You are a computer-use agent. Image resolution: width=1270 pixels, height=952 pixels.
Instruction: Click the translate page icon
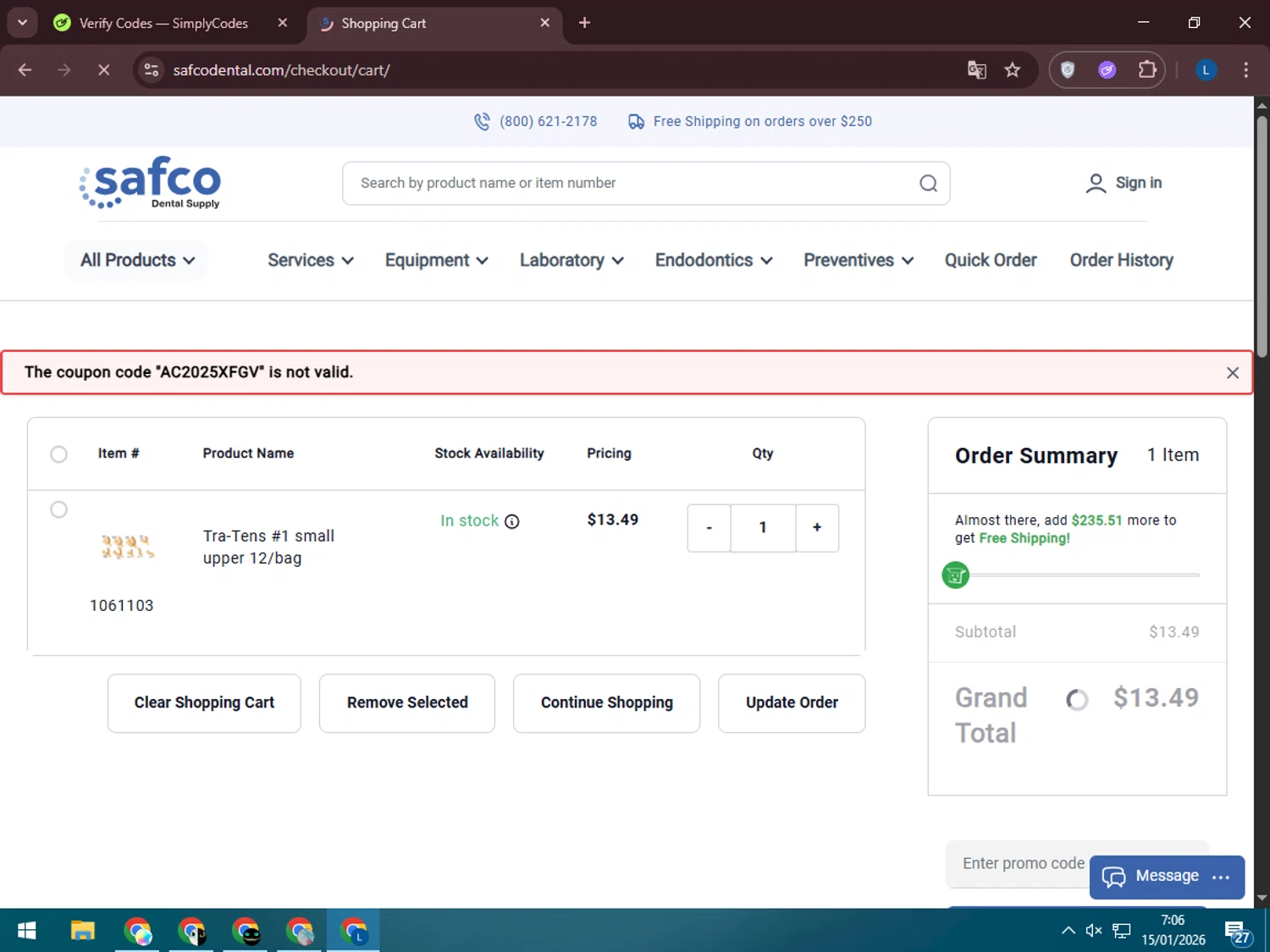[976, 70]
